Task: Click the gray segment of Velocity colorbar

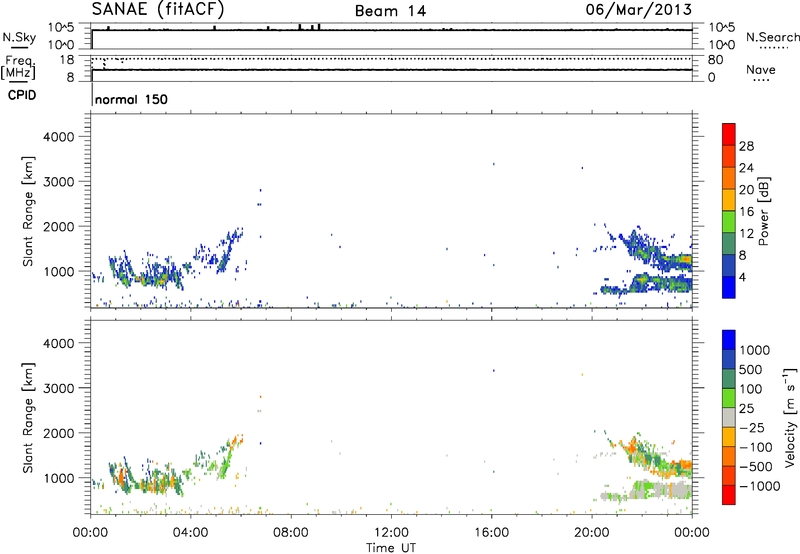Action: click(x=729, y=417)
